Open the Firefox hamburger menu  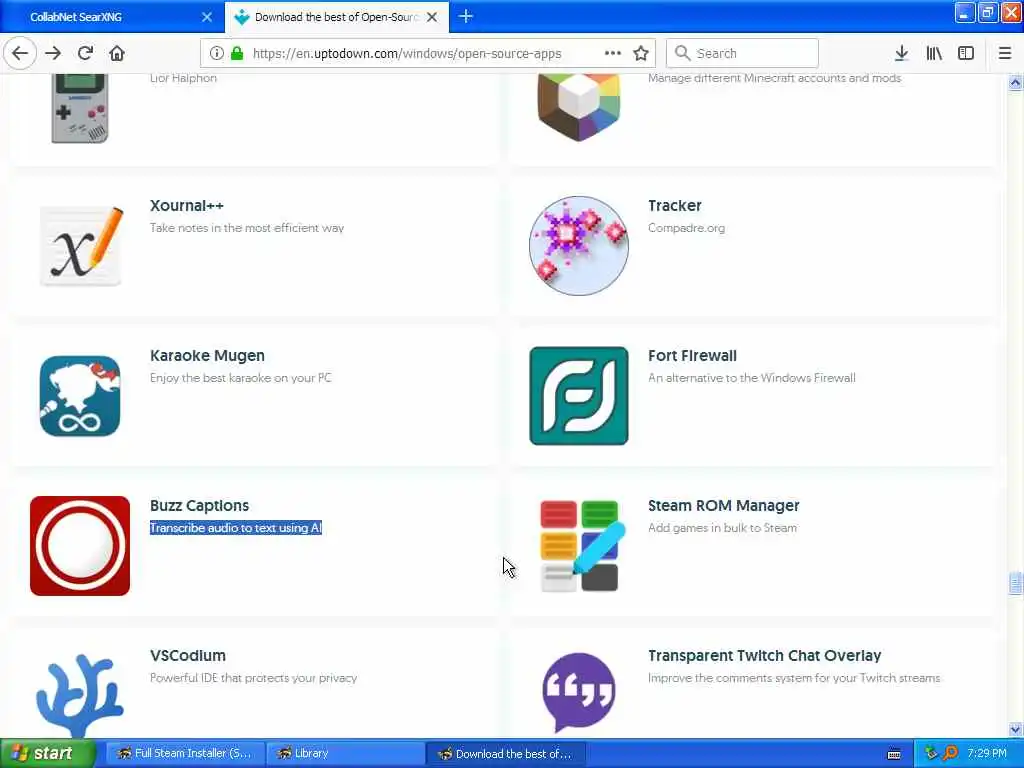pos(1005,54)
